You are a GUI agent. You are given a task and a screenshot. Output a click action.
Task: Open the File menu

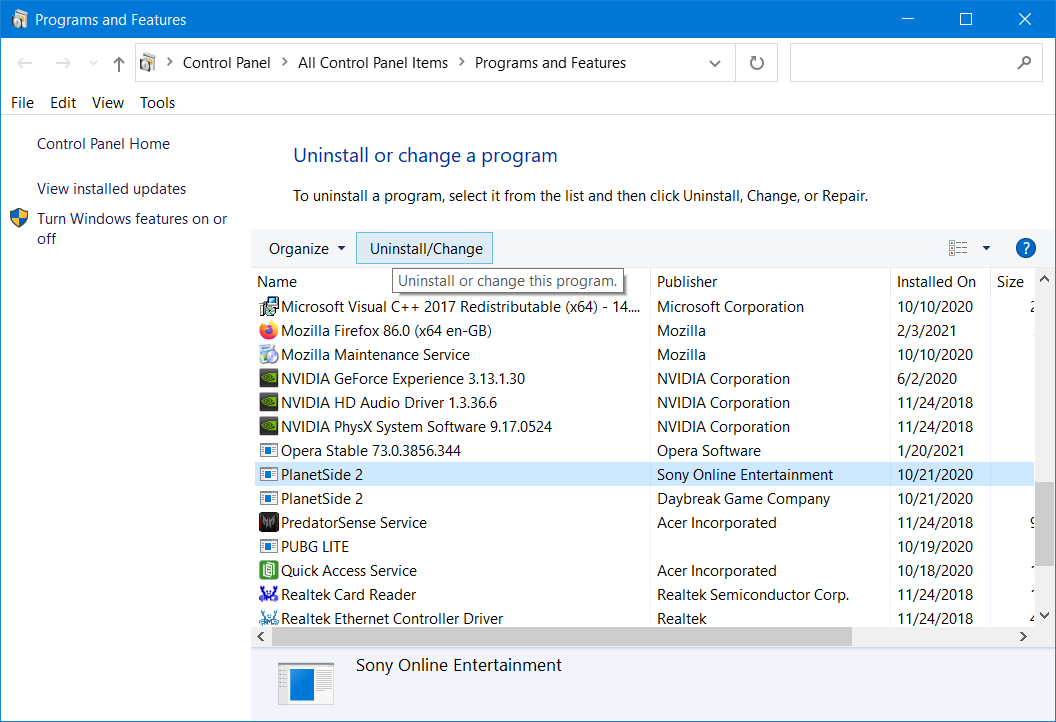coord(22,103)
